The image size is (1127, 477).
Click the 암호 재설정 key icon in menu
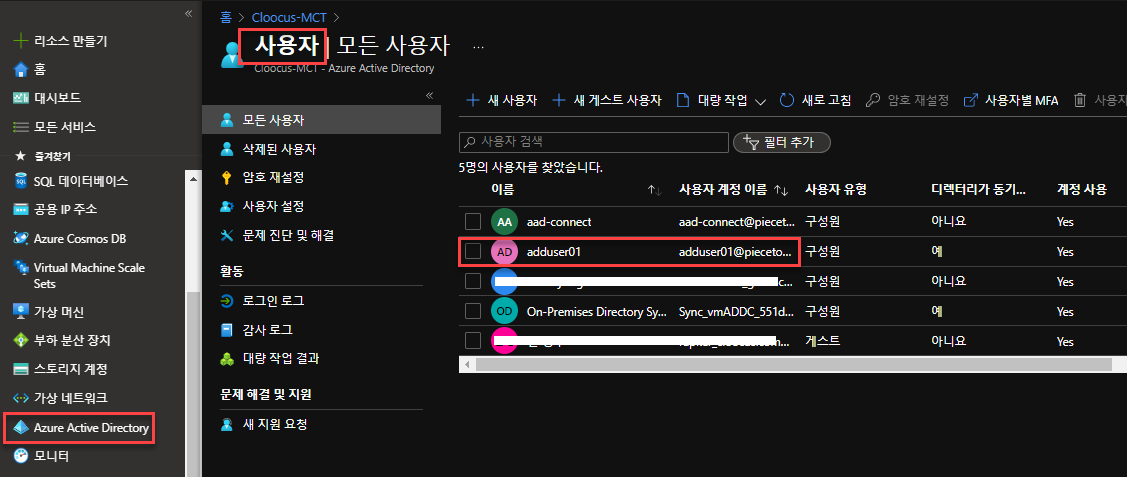[x=228, y=177]
